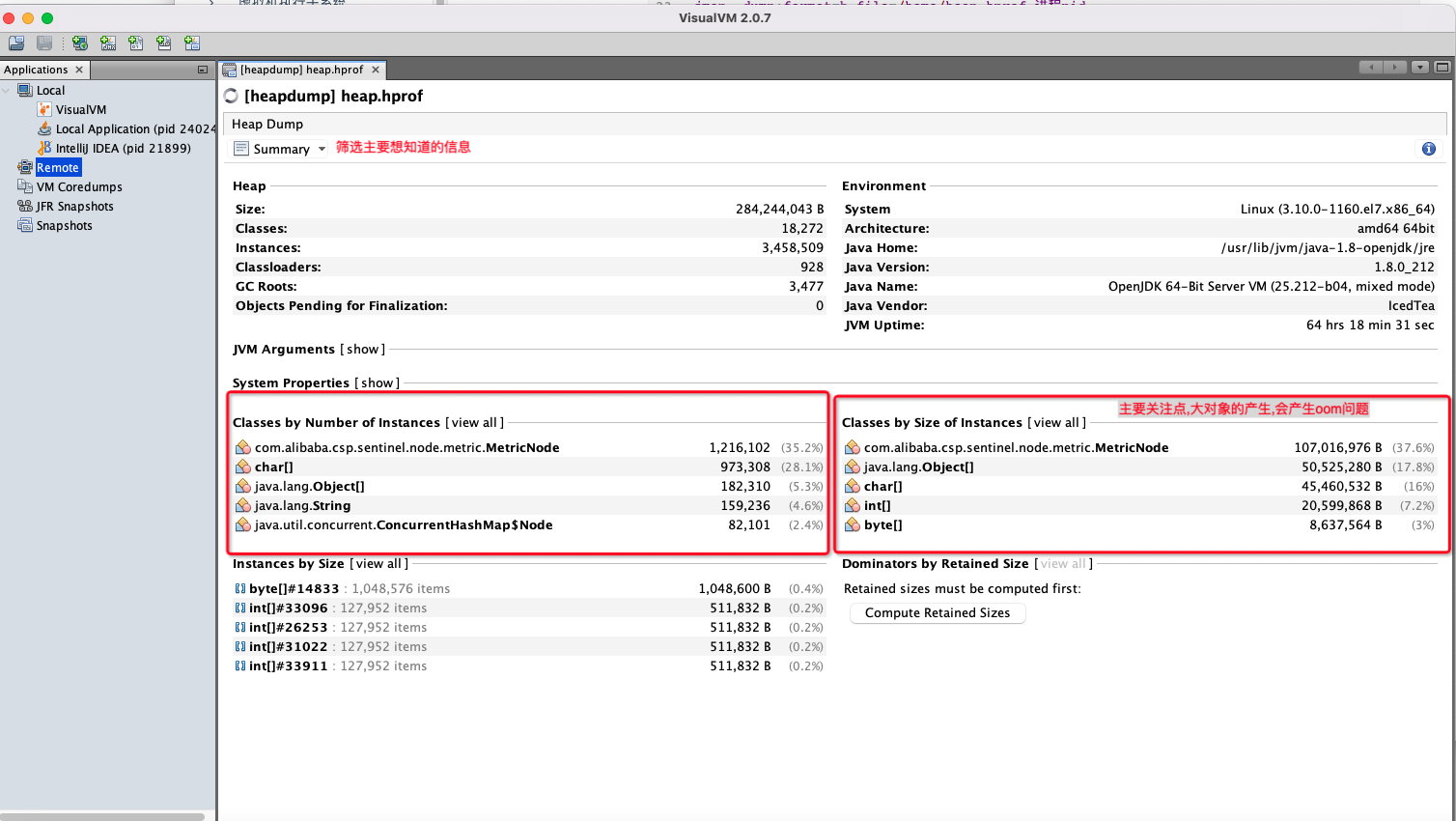The height and width of the screenshot is (821, 1456).
Task: Click Compute Retained Sizes button
Action: [x=937, y=613]
